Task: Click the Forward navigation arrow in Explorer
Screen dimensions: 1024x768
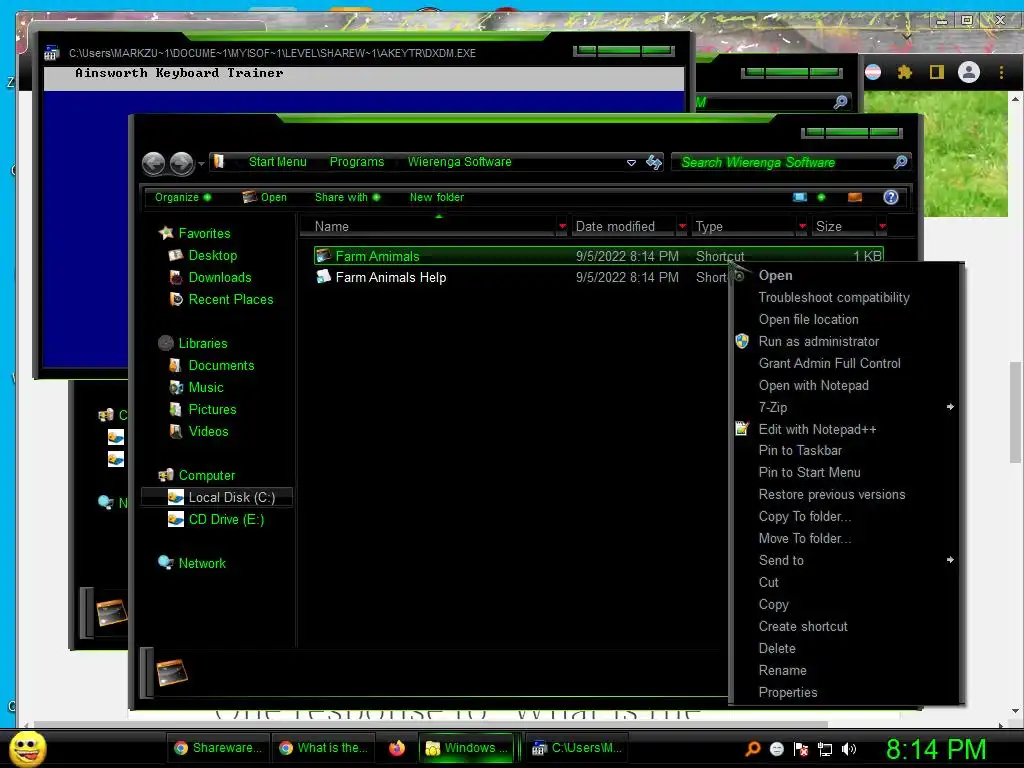Action: coord(182,163)
